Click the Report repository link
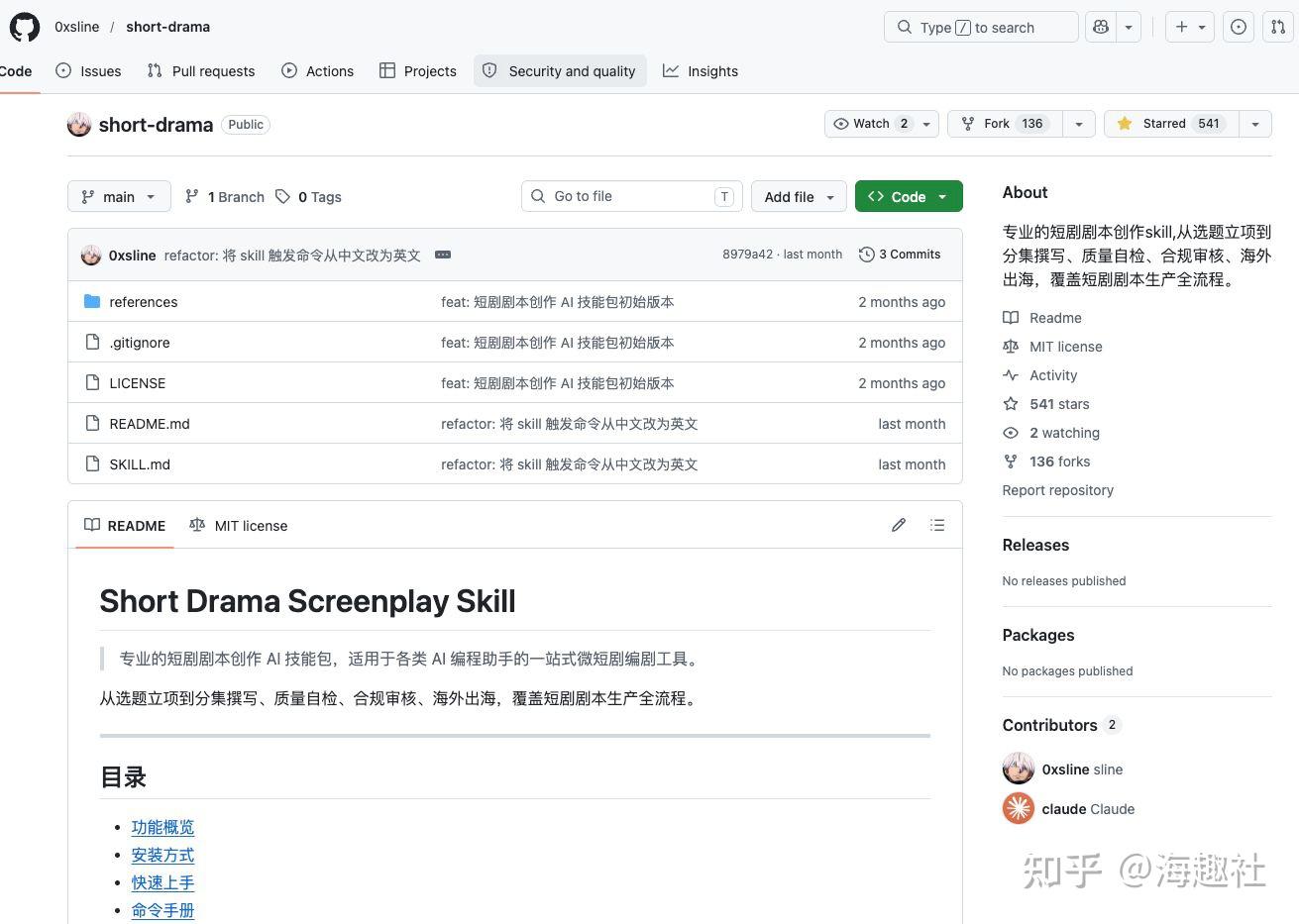The height and width of the screenshot is (924, 1299). pyautogui.click(x=1058, y=490)
